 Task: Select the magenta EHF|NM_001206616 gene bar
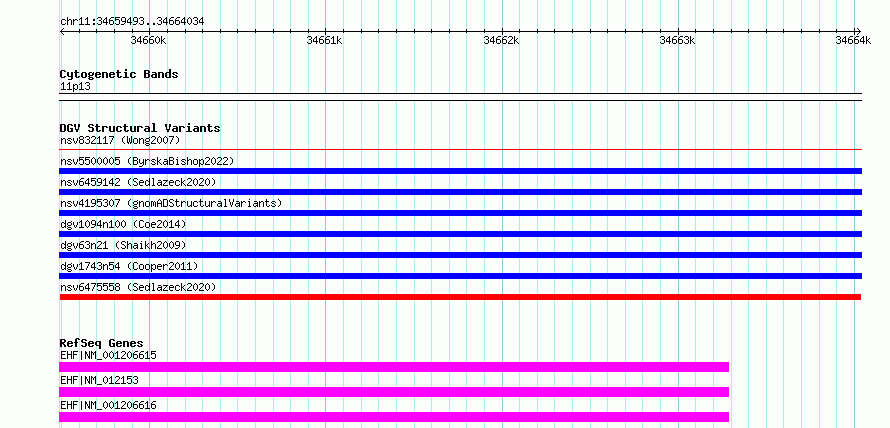click(394, 417)
